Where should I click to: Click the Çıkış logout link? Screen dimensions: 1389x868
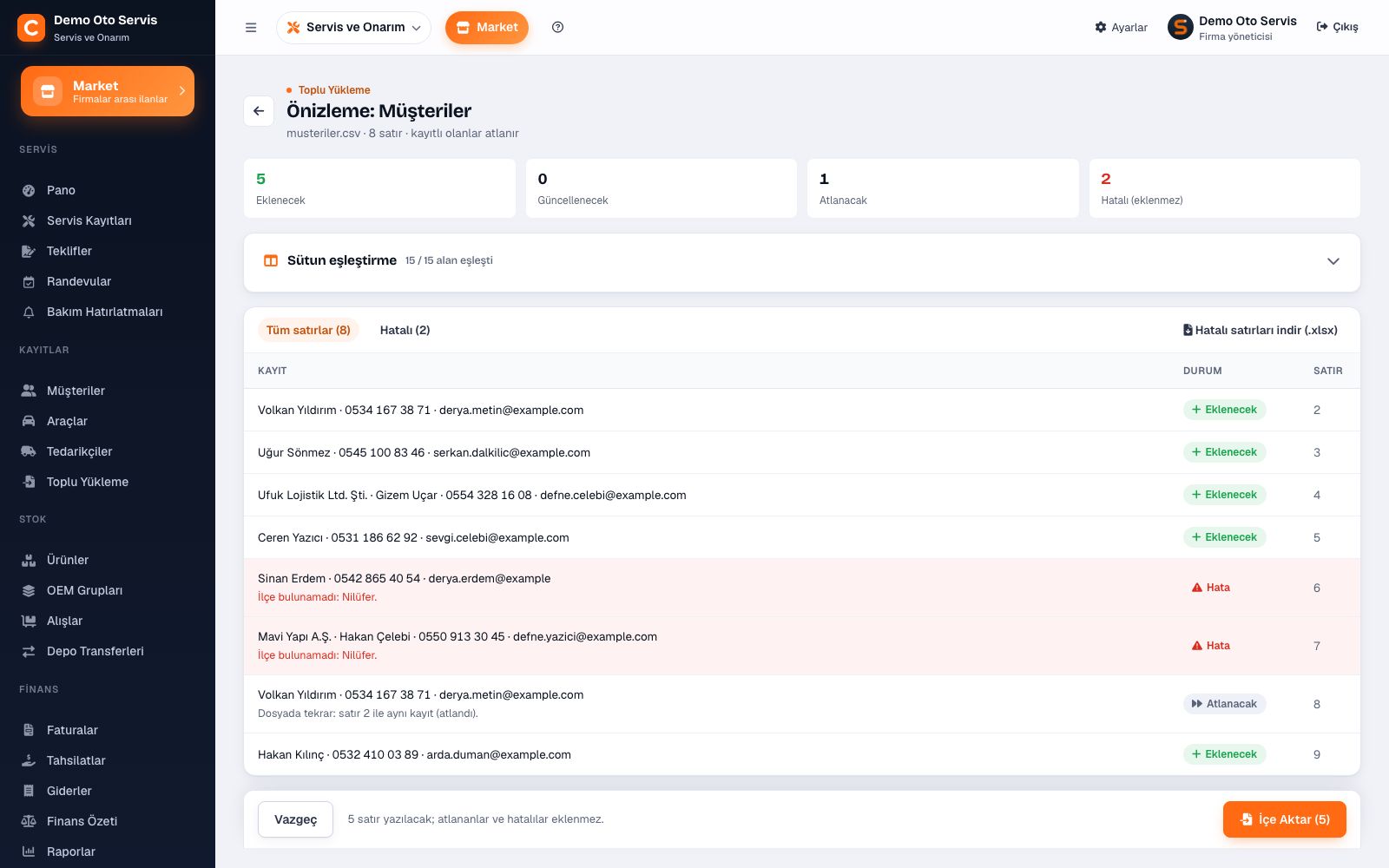point(1337,28)
